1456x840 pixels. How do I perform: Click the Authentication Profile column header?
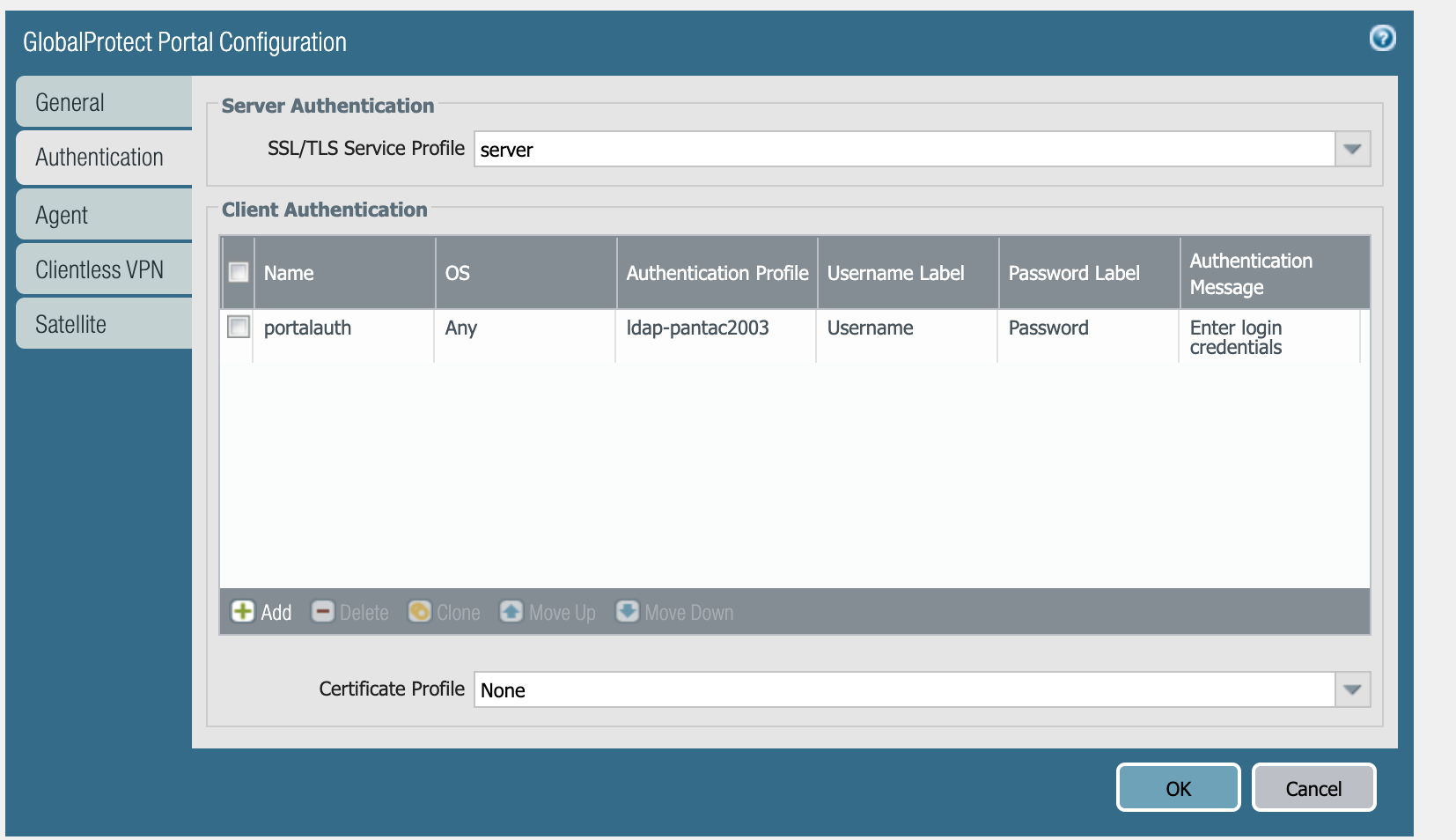[x=717, y=274]
